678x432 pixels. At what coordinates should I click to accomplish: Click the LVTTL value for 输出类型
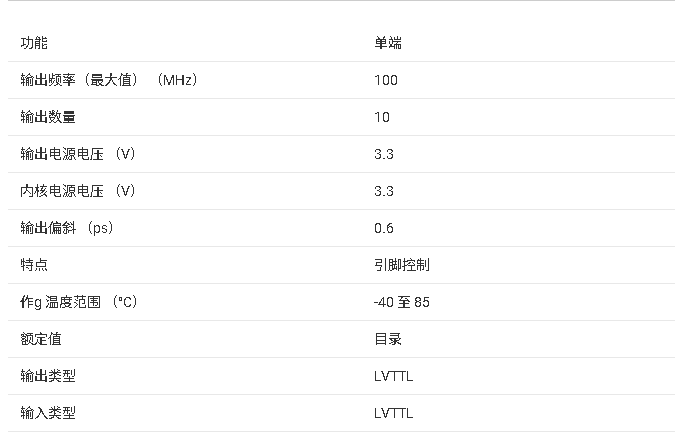click(394, 376)
